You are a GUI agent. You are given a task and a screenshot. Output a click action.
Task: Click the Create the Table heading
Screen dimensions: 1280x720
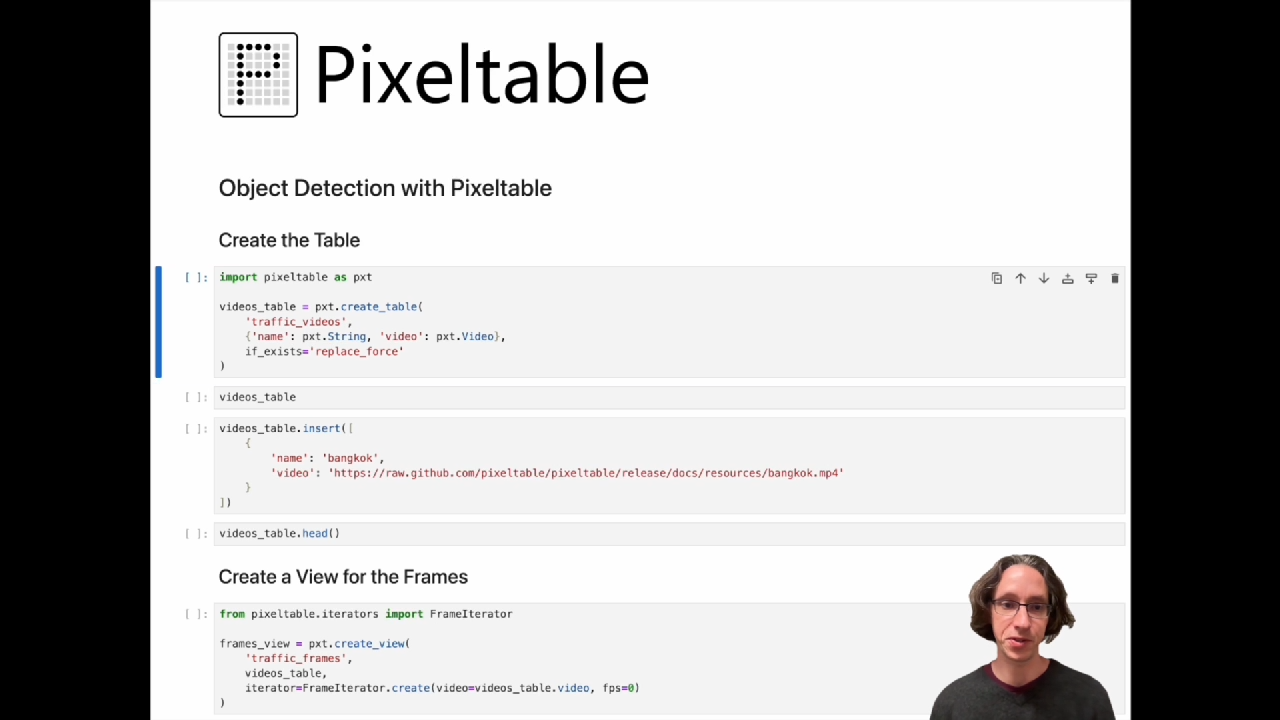pos(289,240)
